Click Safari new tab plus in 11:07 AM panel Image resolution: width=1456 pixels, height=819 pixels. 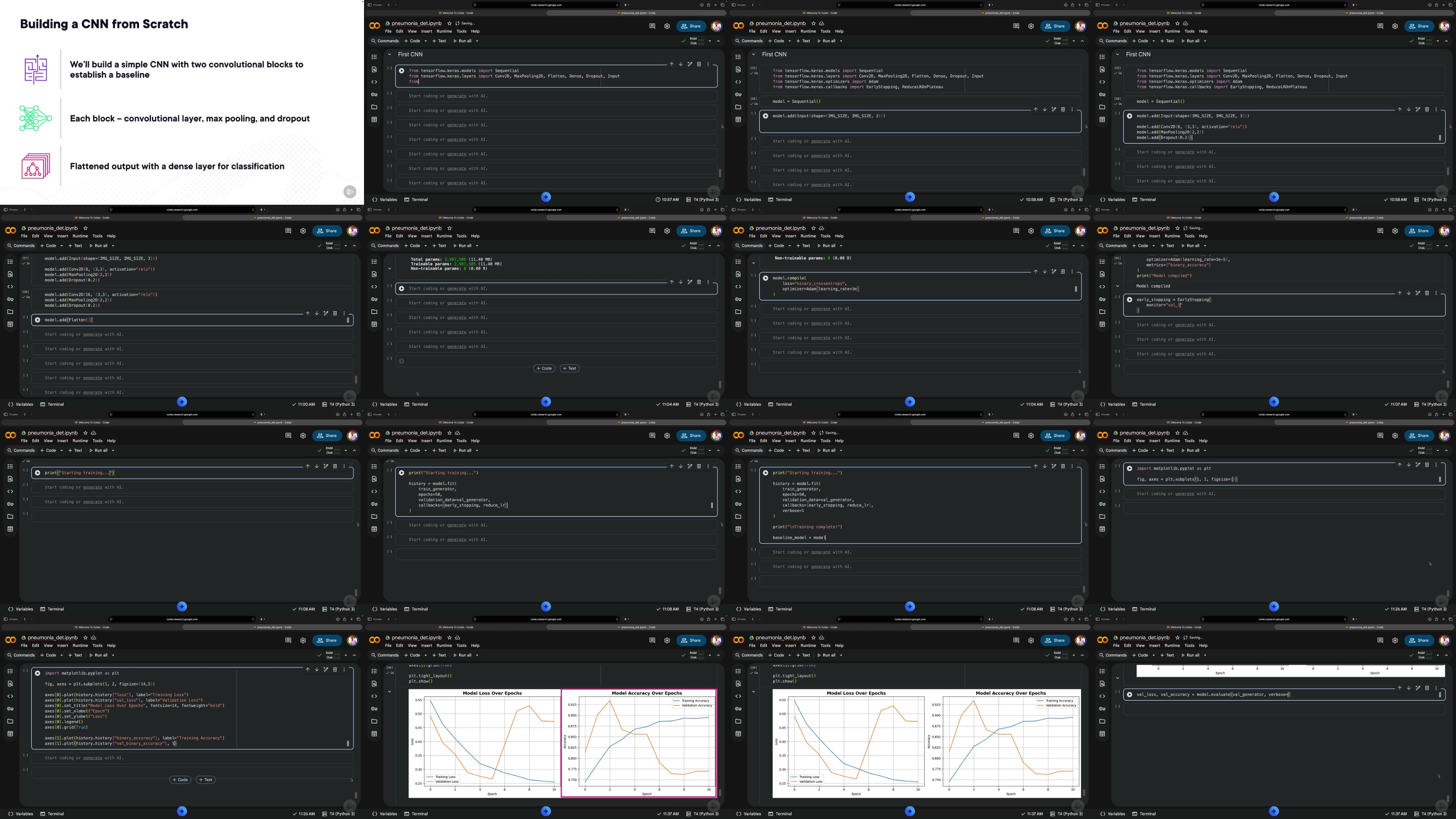tap(1443, 209)
